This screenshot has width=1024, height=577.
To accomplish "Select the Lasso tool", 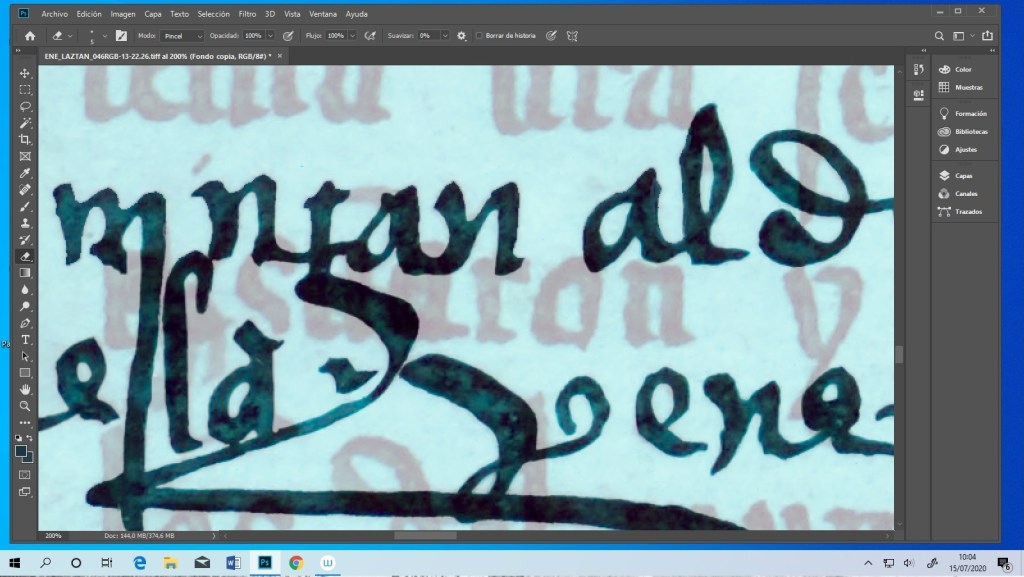I will point(25,106).
